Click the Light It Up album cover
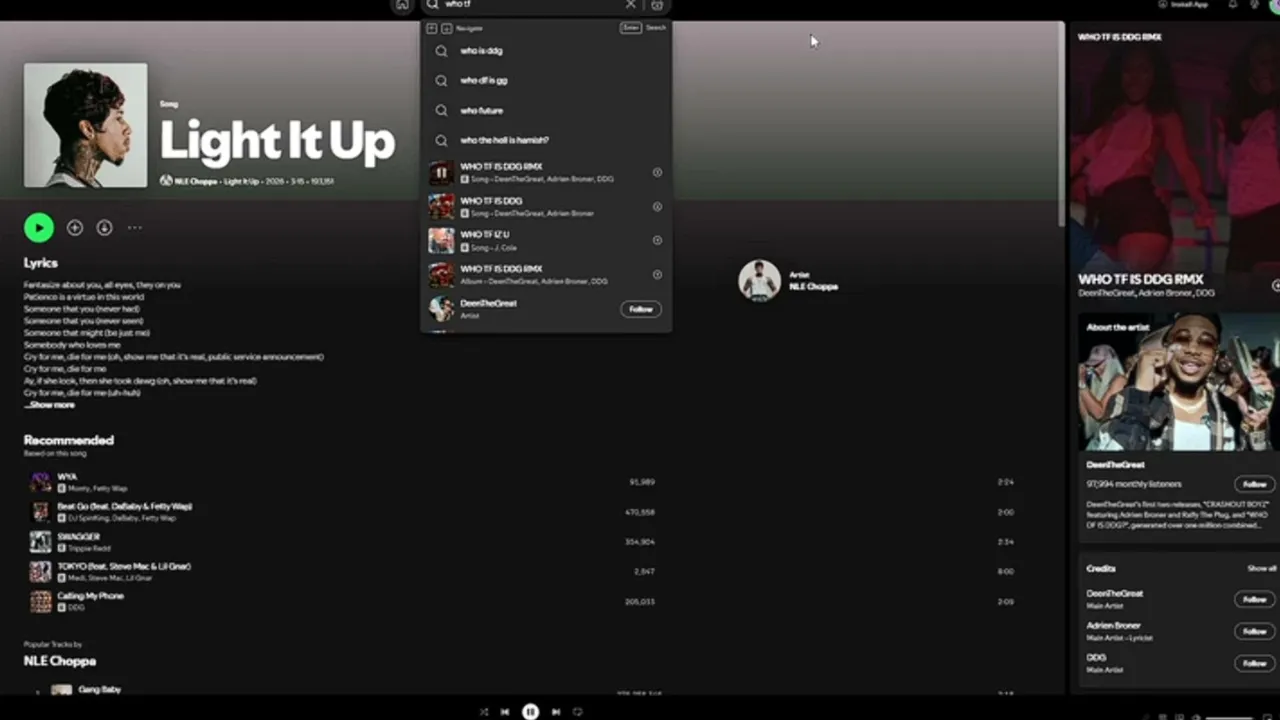 pos(86,126)
